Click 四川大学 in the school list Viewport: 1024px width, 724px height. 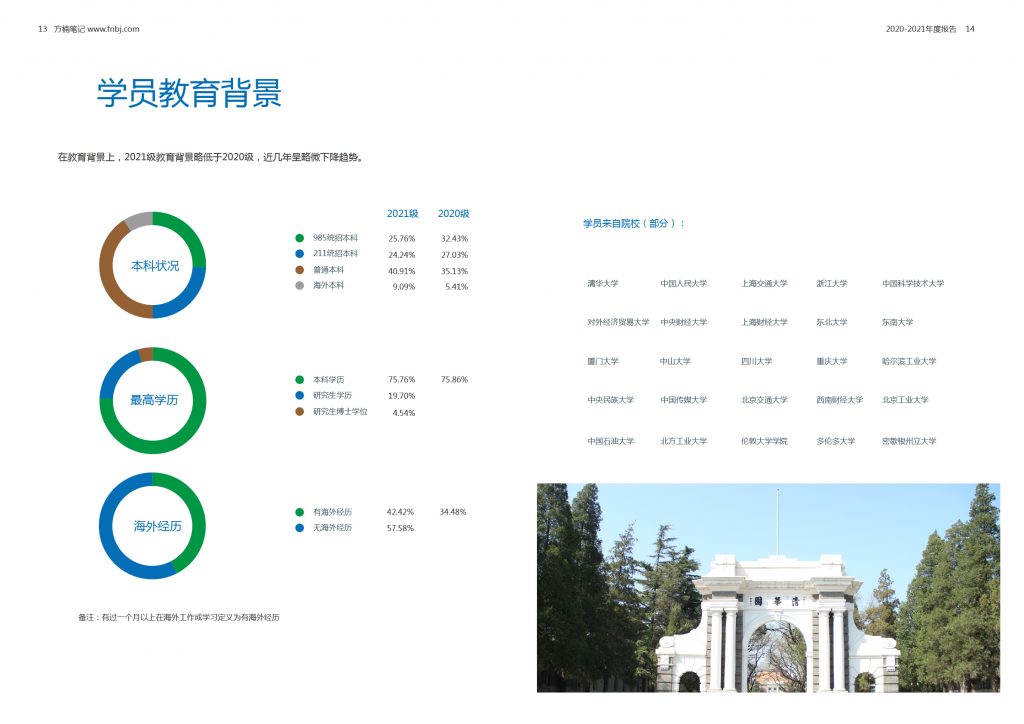tap(756, 361)
